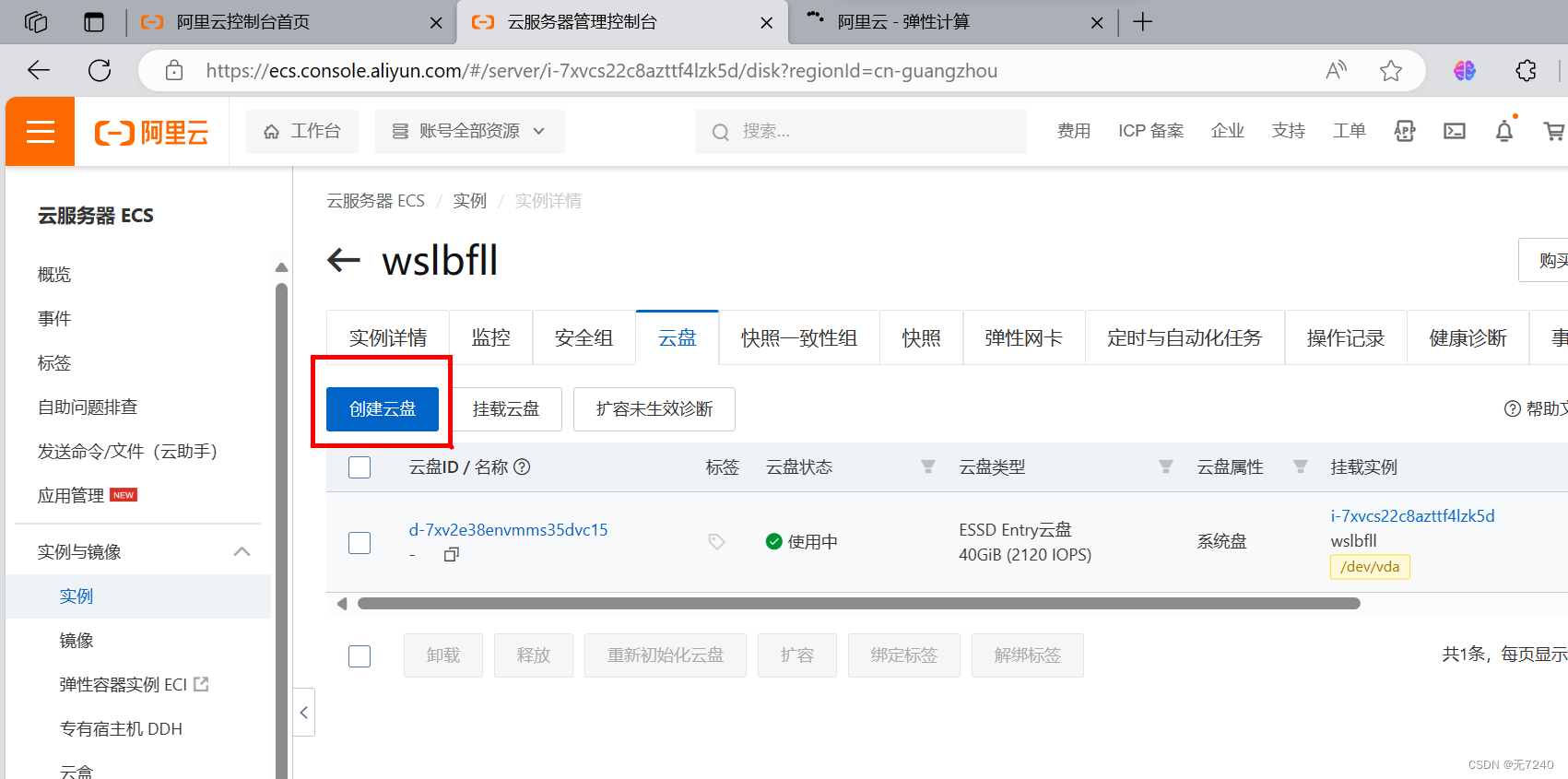This screenshot has width=1568, height=779.
Task: Switch to 操作记录 tab
Action: 1346,338
